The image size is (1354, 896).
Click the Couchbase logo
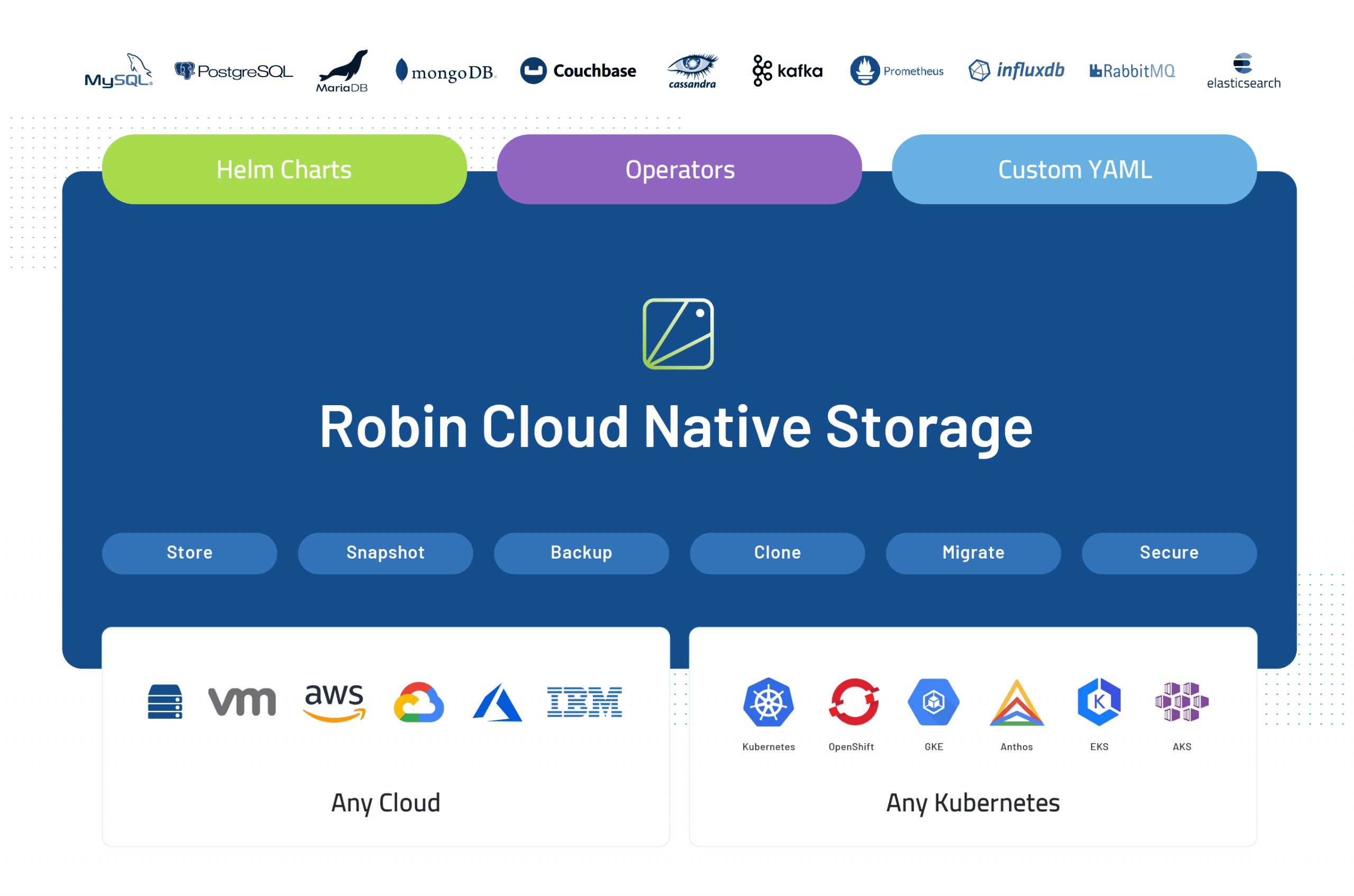(x=578, y=71)
